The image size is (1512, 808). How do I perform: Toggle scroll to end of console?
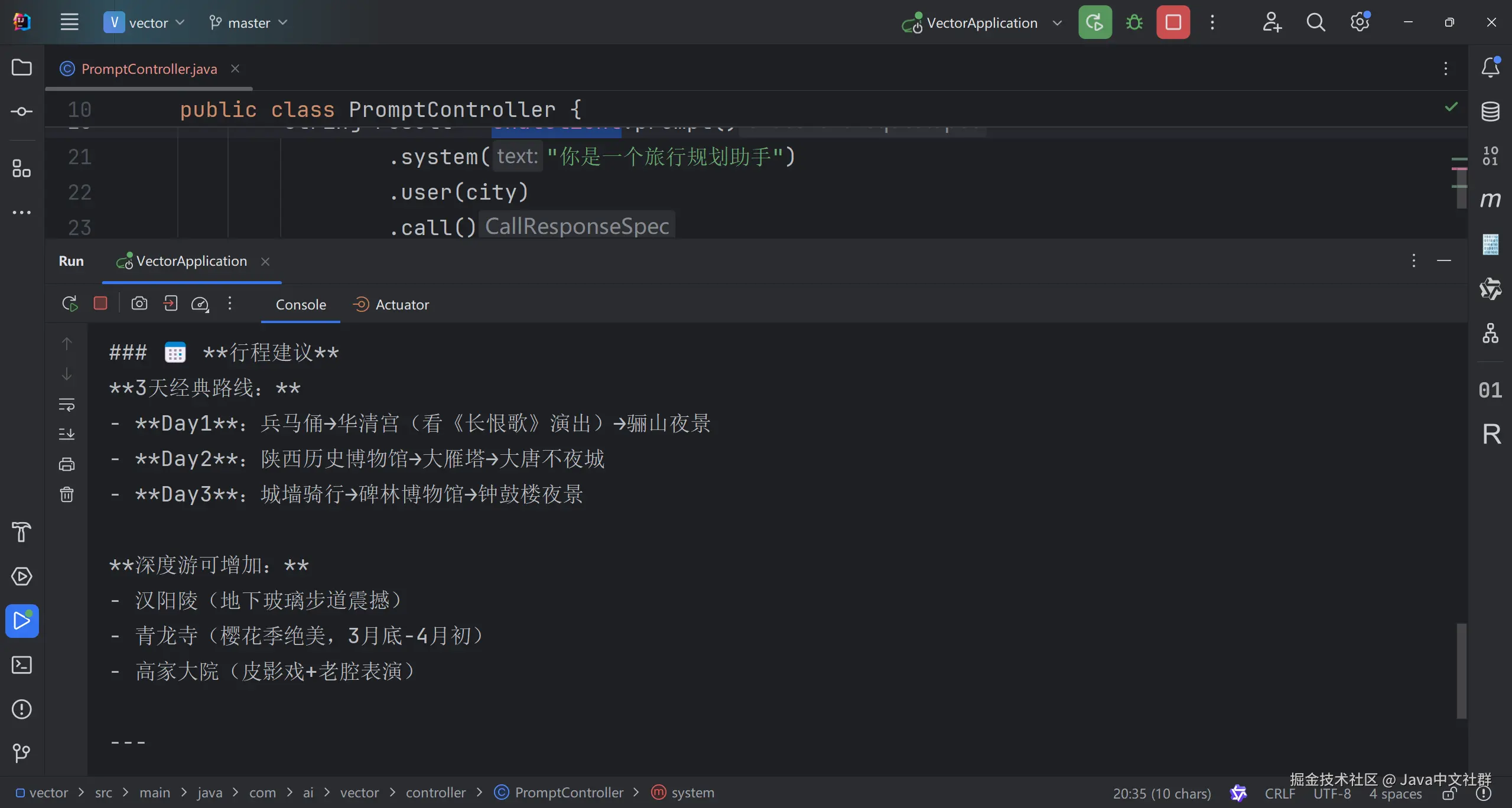67,434
